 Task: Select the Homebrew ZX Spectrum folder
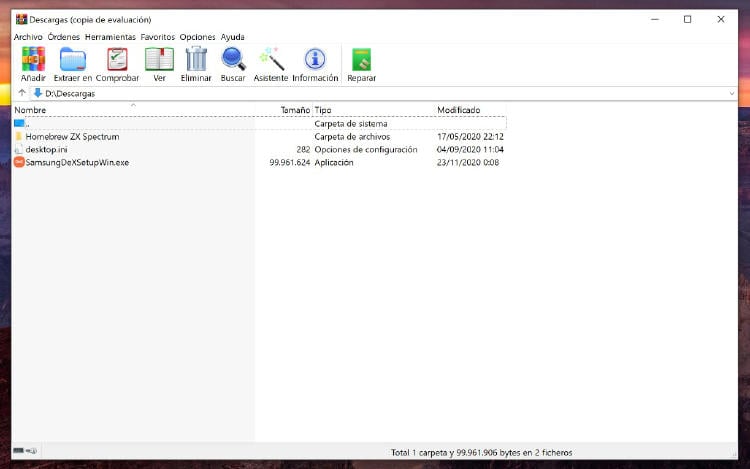tap(72, 136)
